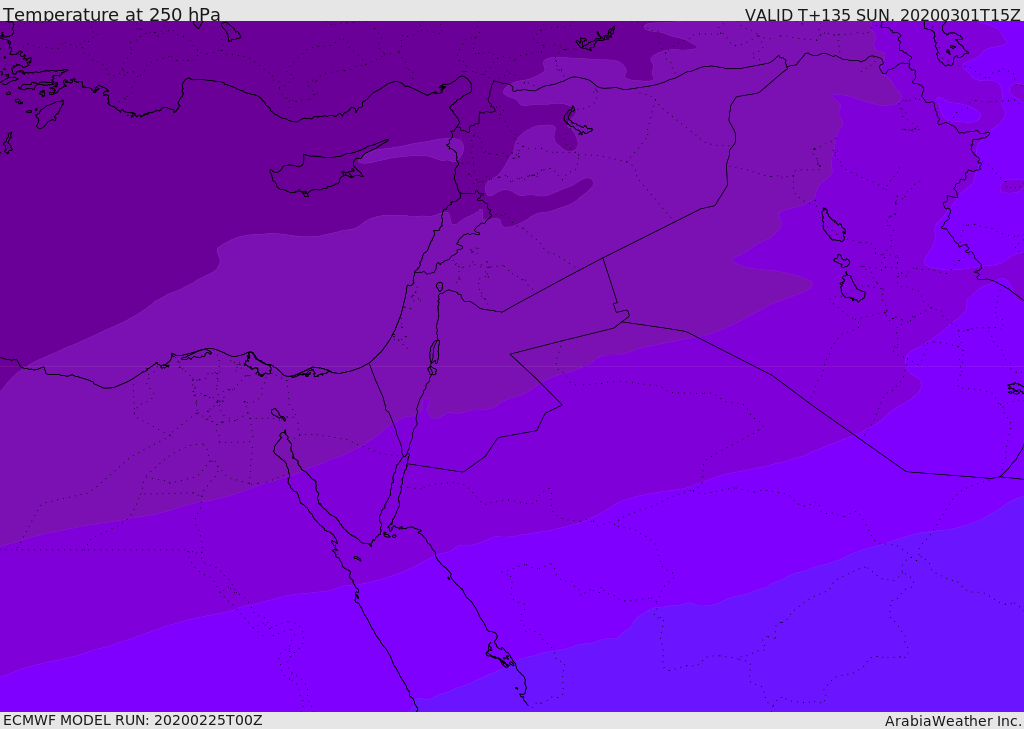The image size is (1024, 729).
Task: Click the 'Temperature at 250 hPa' title text
Action: 112,14
